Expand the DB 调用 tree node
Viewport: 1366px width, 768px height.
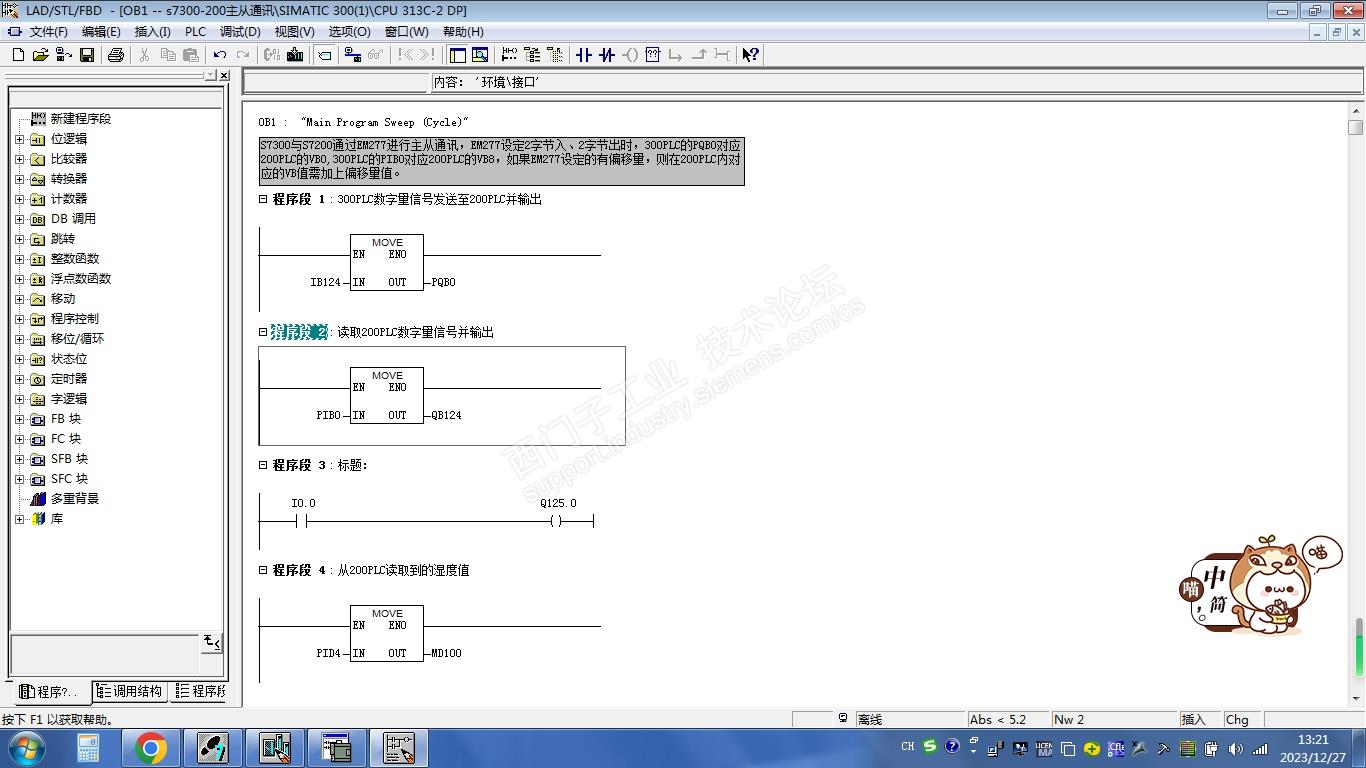19,219
